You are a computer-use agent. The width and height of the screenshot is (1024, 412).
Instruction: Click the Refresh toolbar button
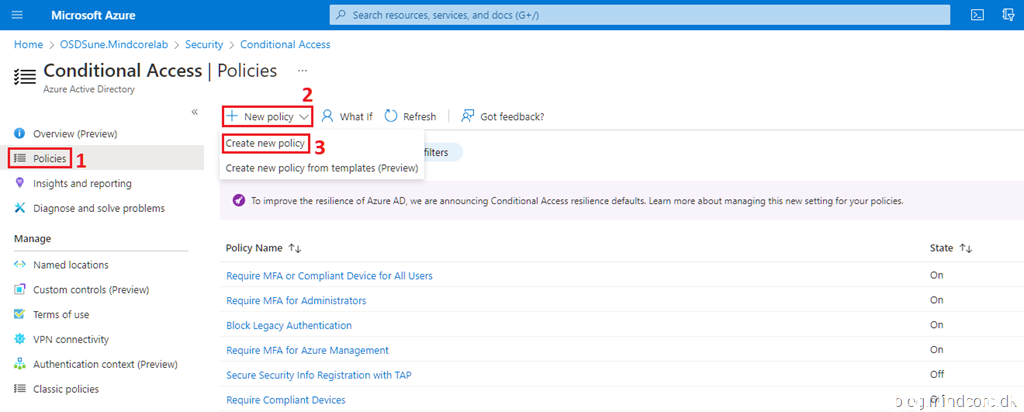pyautogui.click(x=410, y=117)
